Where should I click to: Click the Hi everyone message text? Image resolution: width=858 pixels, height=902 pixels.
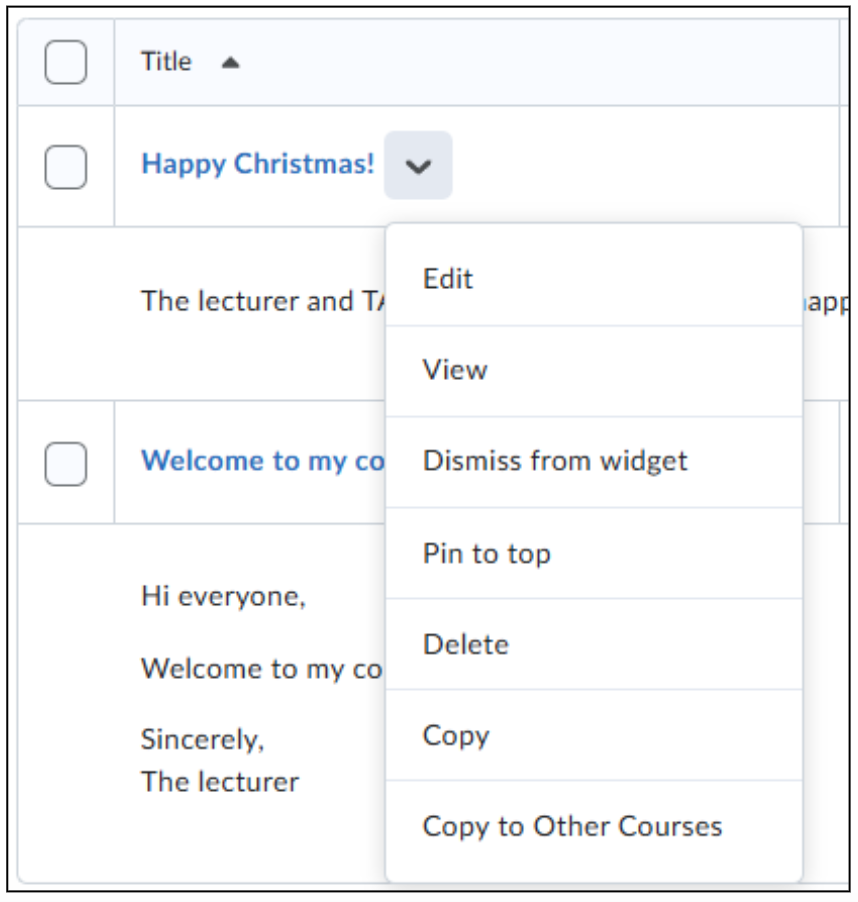point(224,597)
